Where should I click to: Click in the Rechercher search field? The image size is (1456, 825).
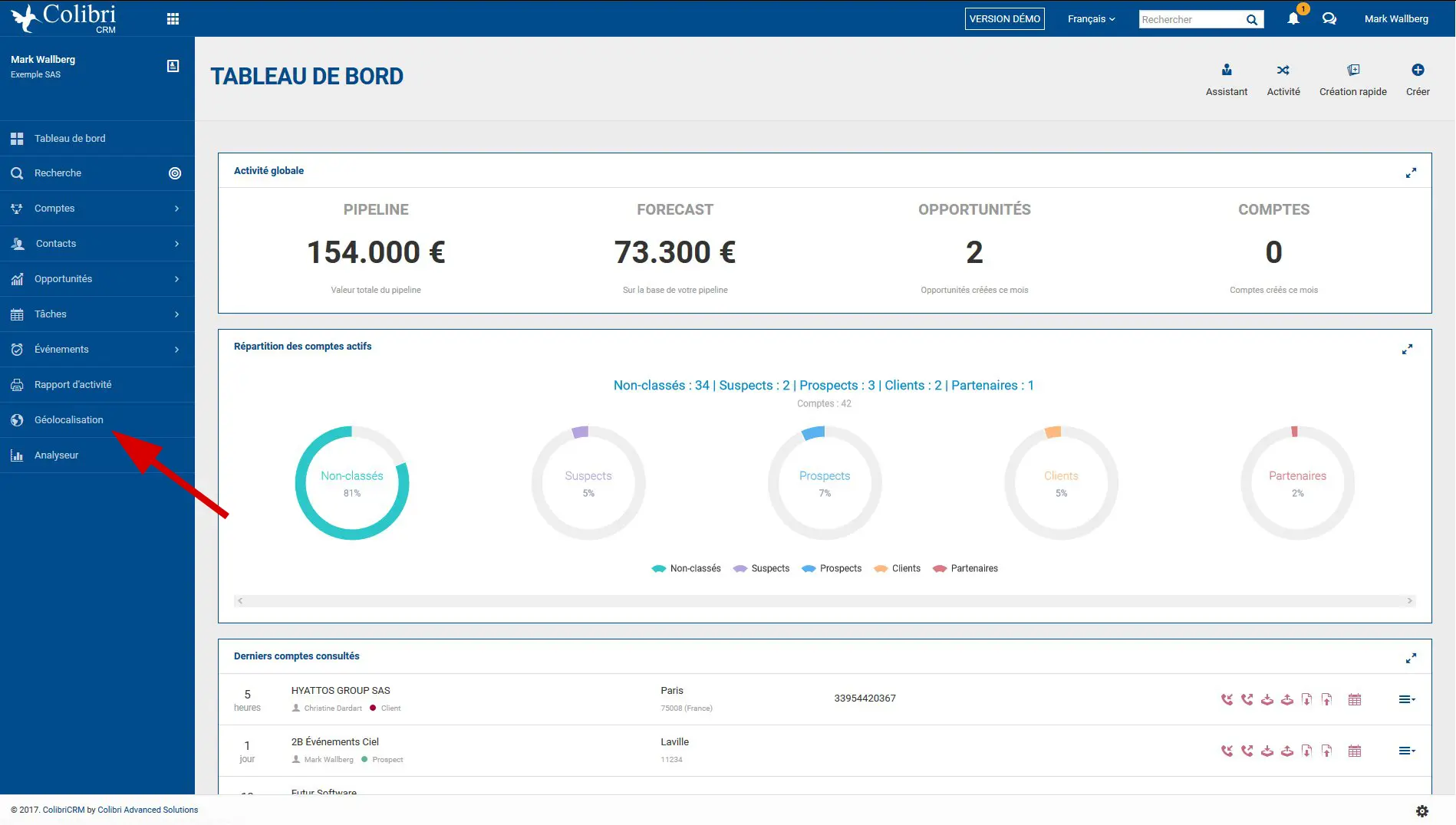[x=1191, y=20]
